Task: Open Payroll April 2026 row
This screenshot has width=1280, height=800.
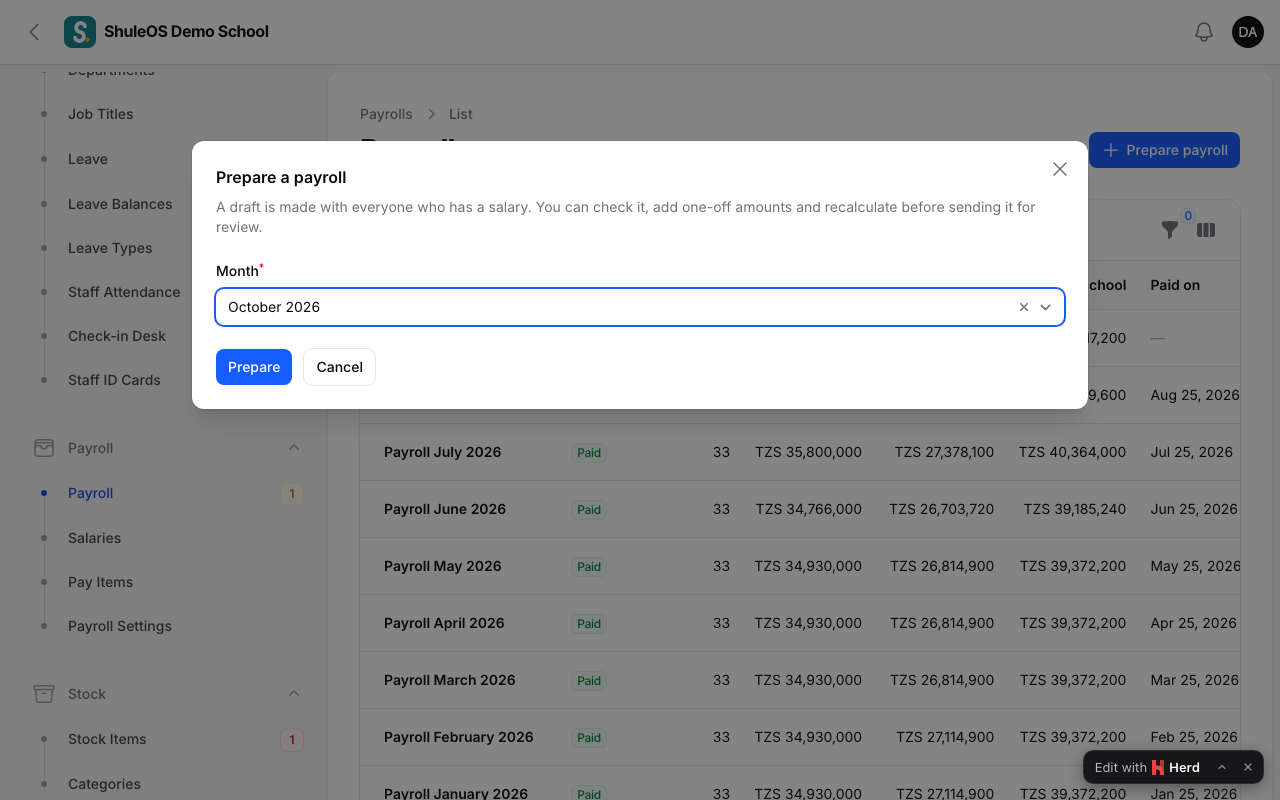Action: (800, 623)
